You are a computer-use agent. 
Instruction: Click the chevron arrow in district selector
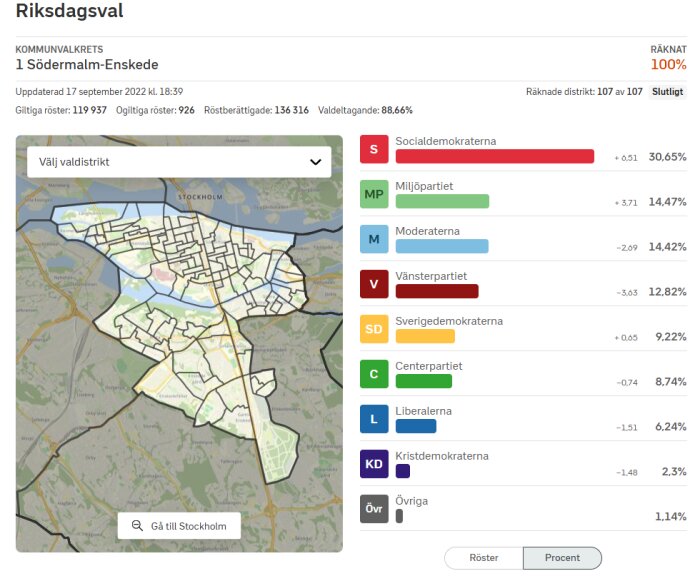(x=316, y=162)
